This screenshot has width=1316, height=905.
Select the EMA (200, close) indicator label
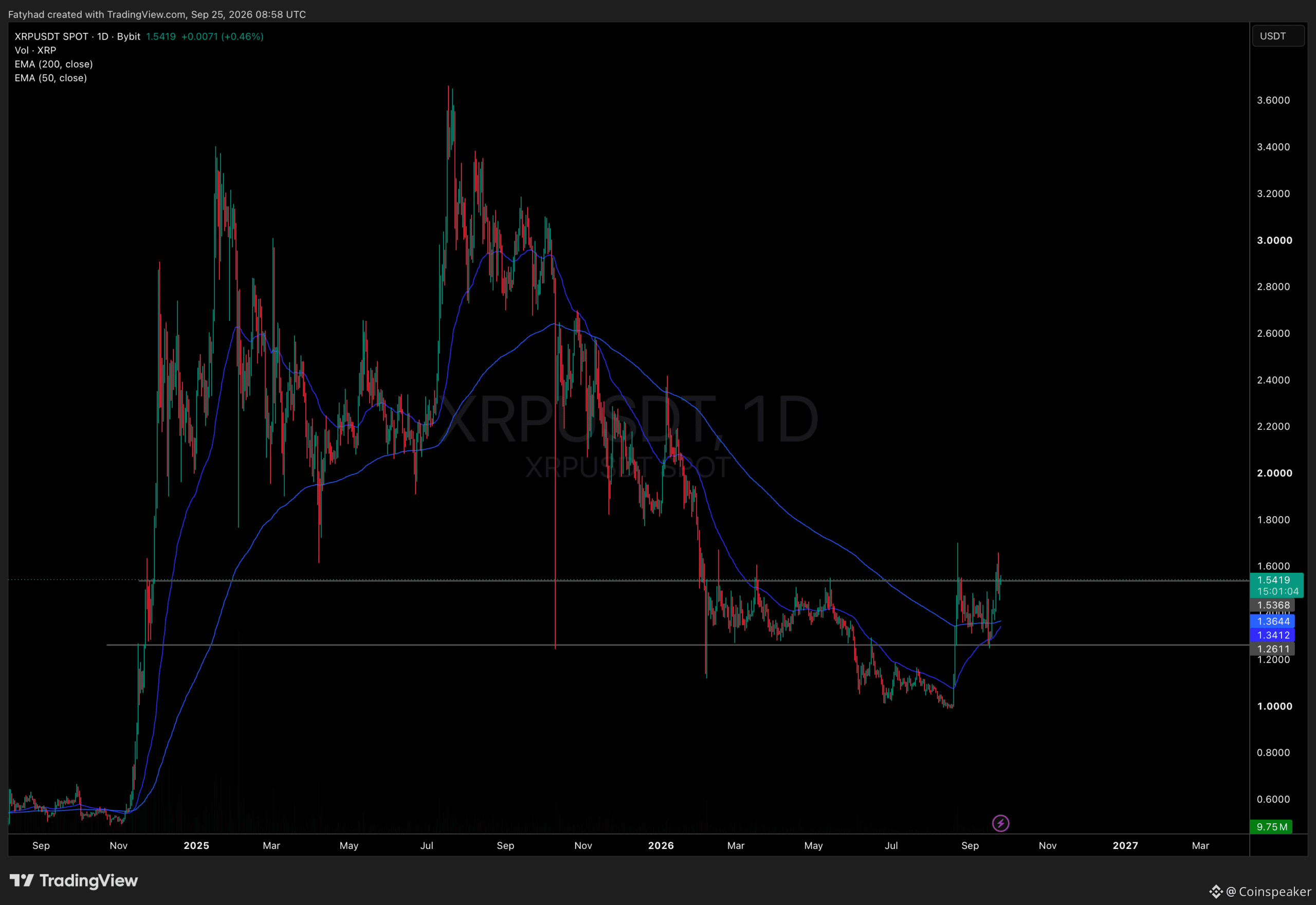coord(54,64)
